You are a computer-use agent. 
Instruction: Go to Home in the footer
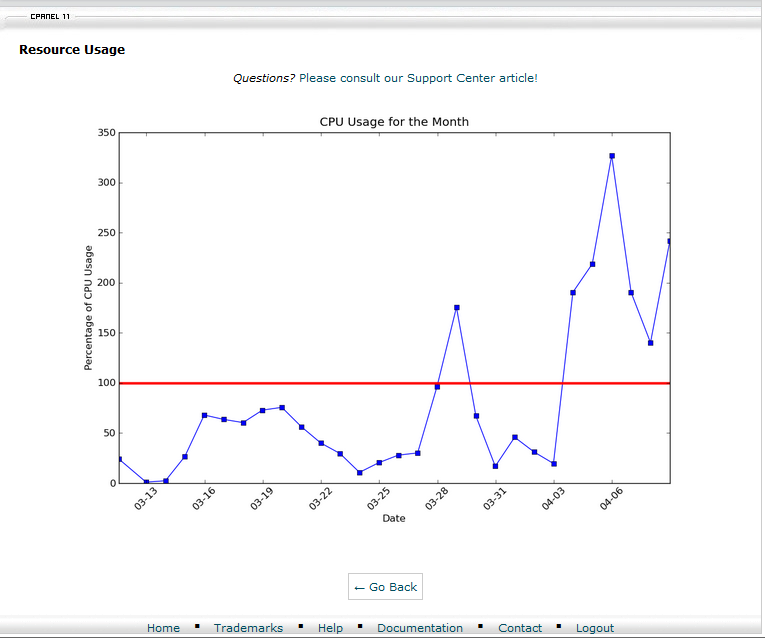coord(163,628)
